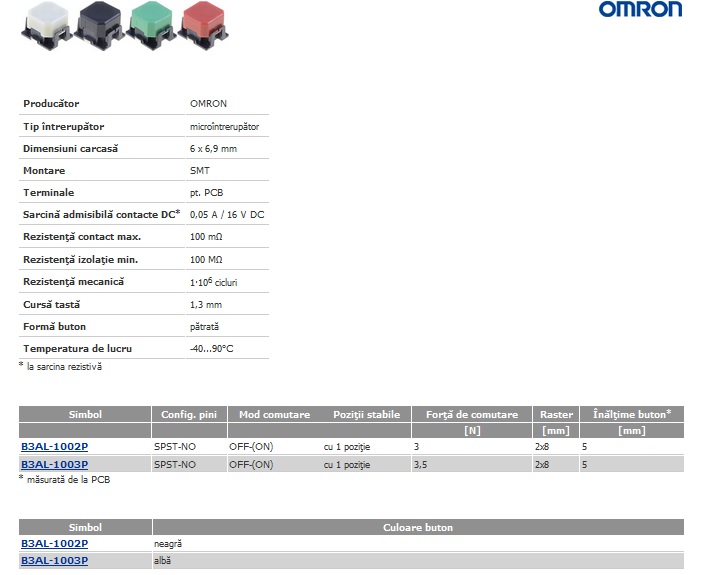Click the neagră color value
The width and height of the screenshot is (714, 575).
(x=168, y=544)
